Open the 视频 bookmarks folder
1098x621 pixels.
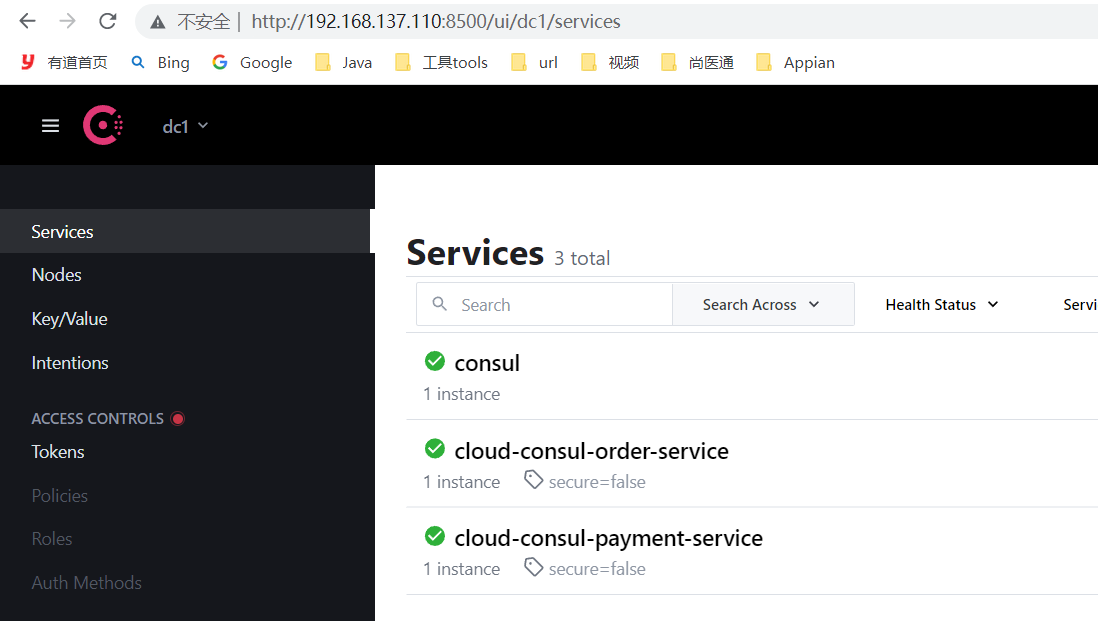click(610, 62)
